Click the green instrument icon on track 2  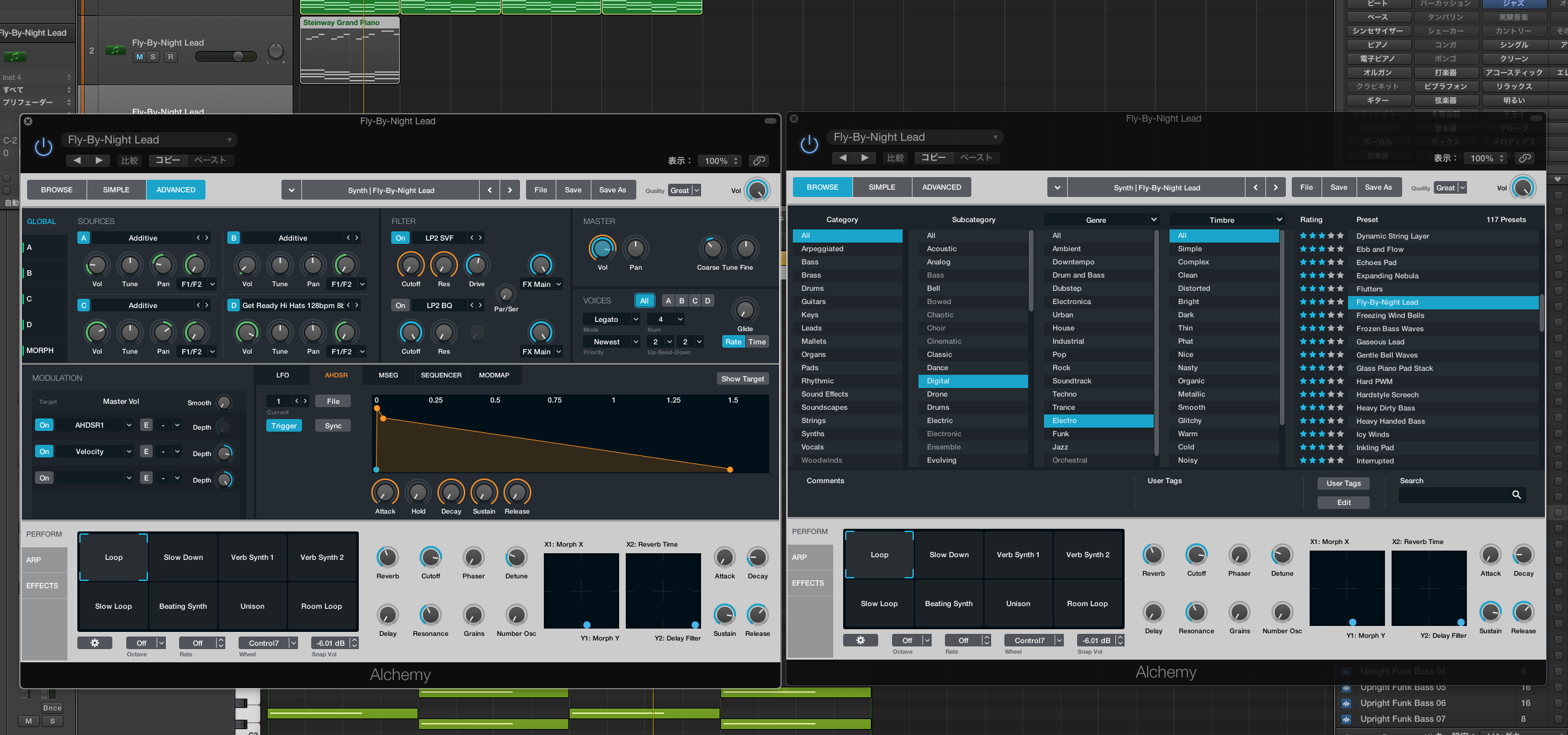[x=116, y=50]
